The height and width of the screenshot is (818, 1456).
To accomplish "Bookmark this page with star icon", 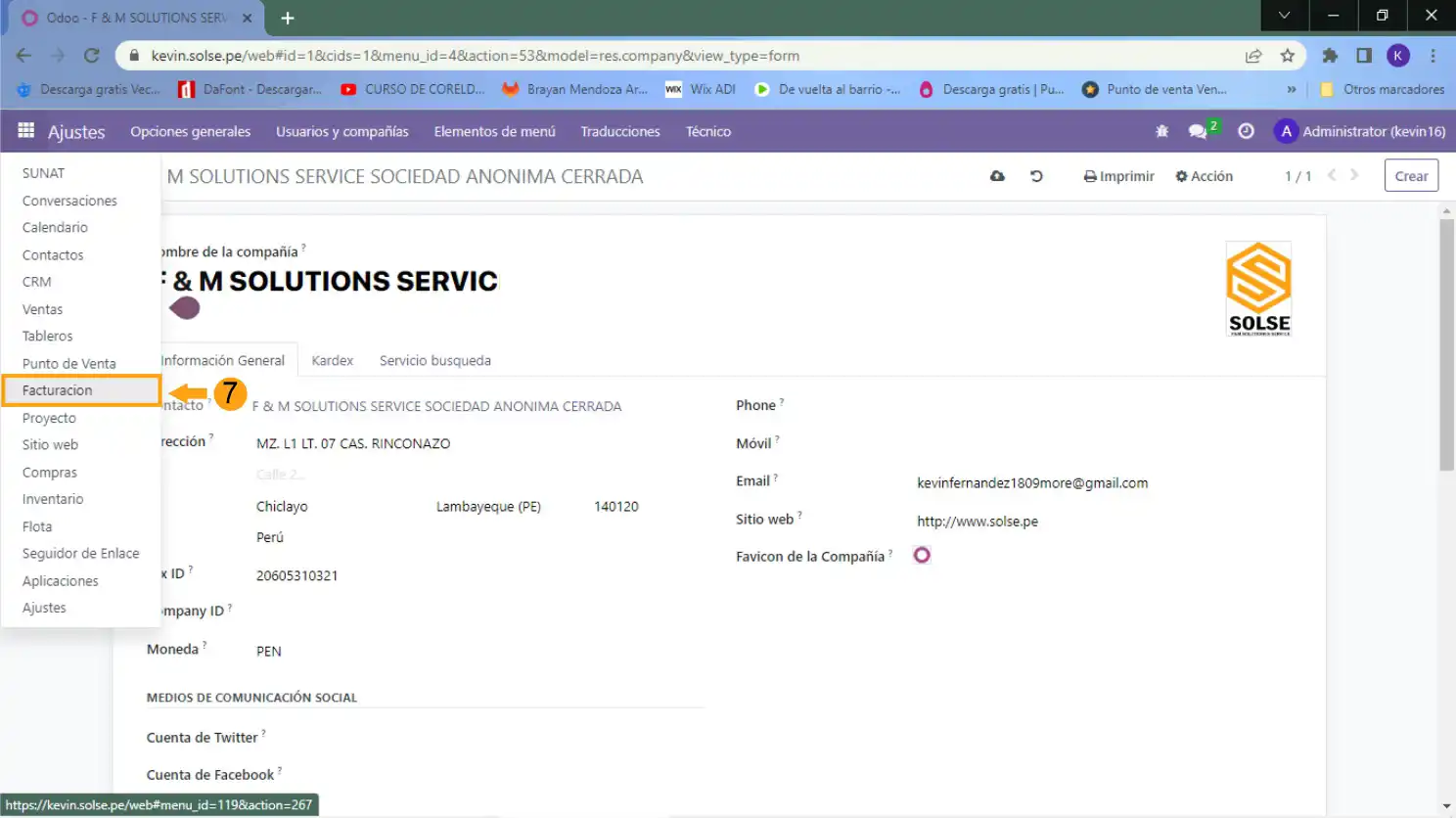I will (x=1288, y=56).
